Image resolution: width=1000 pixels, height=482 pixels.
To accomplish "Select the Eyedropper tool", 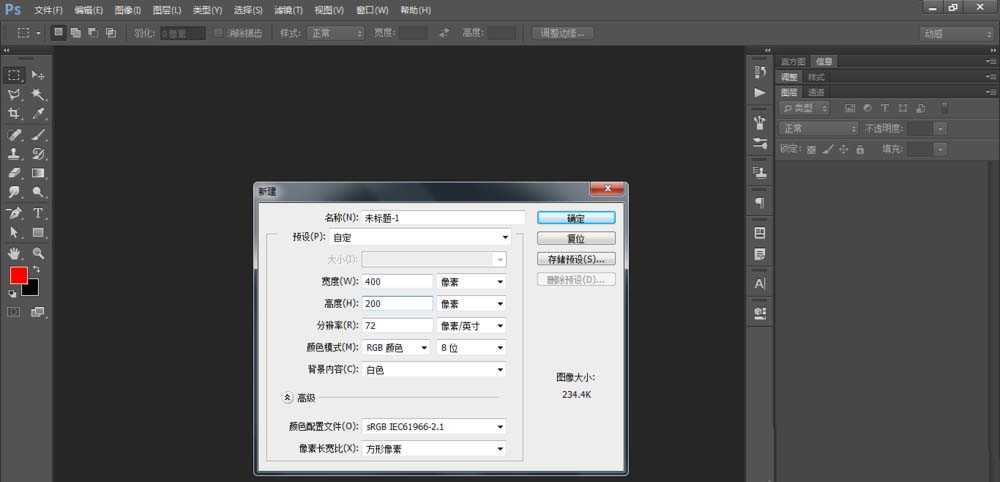I will click(39, 114).
